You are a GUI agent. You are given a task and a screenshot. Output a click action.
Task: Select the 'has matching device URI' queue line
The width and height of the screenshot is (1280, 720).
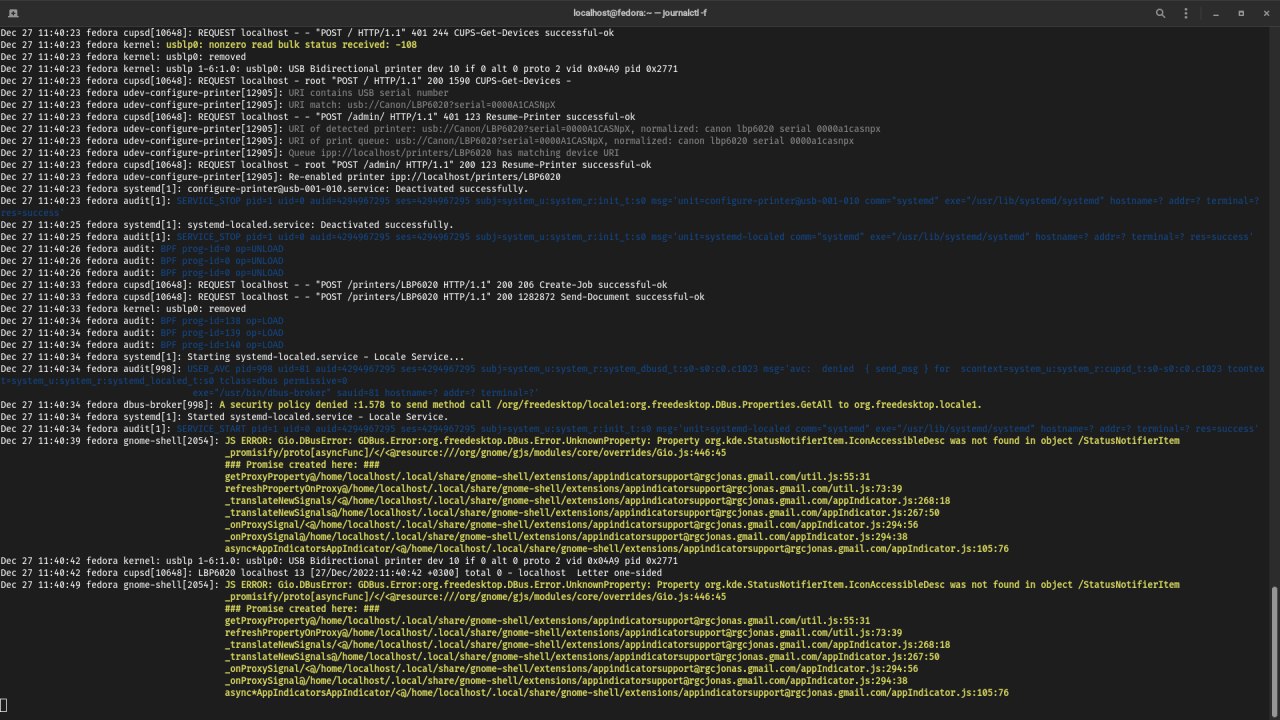click(310, 153)
